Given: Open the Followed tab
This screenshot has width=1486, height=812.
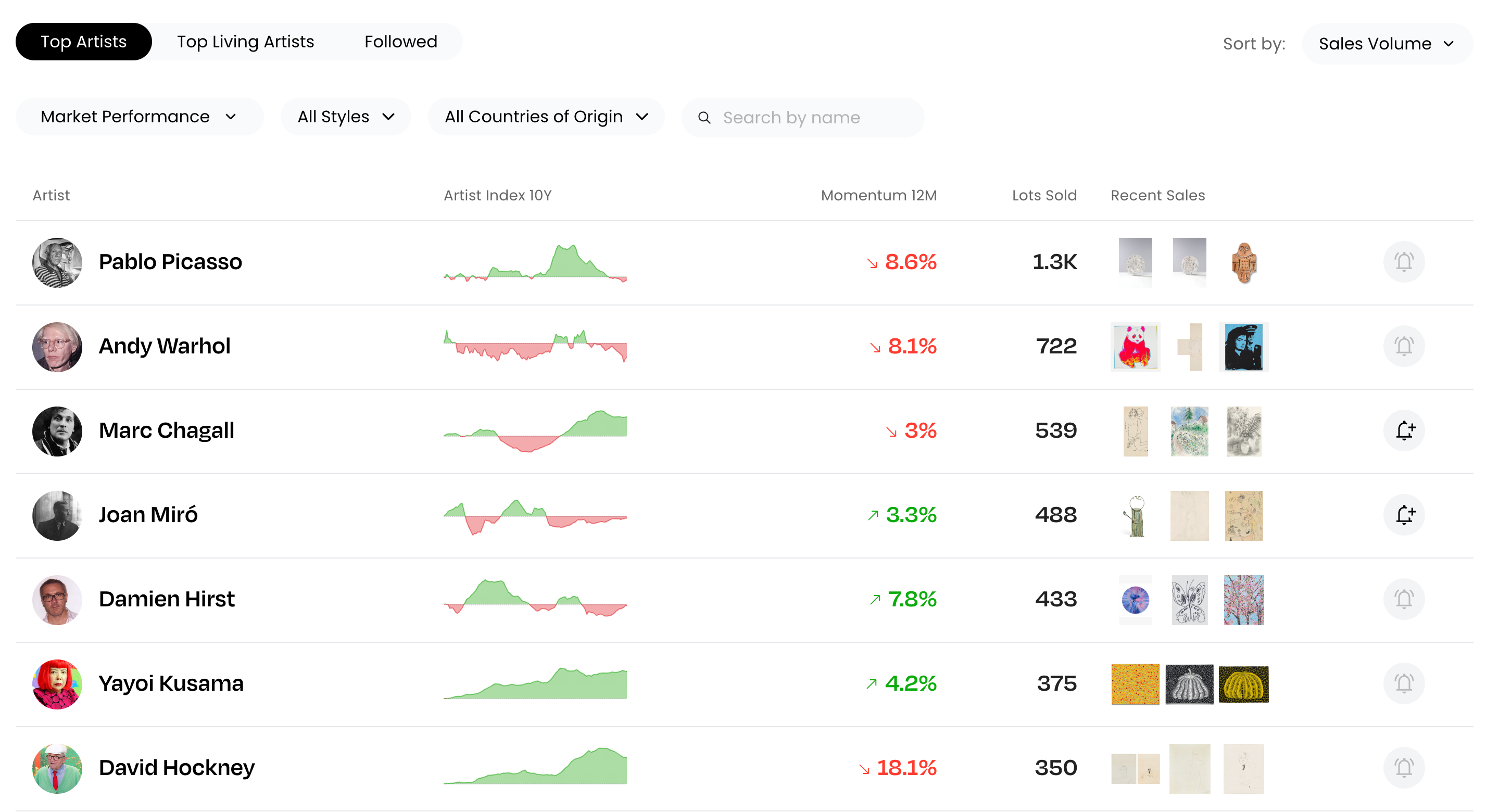Looking at the screenshot, I should coord(401,42).
